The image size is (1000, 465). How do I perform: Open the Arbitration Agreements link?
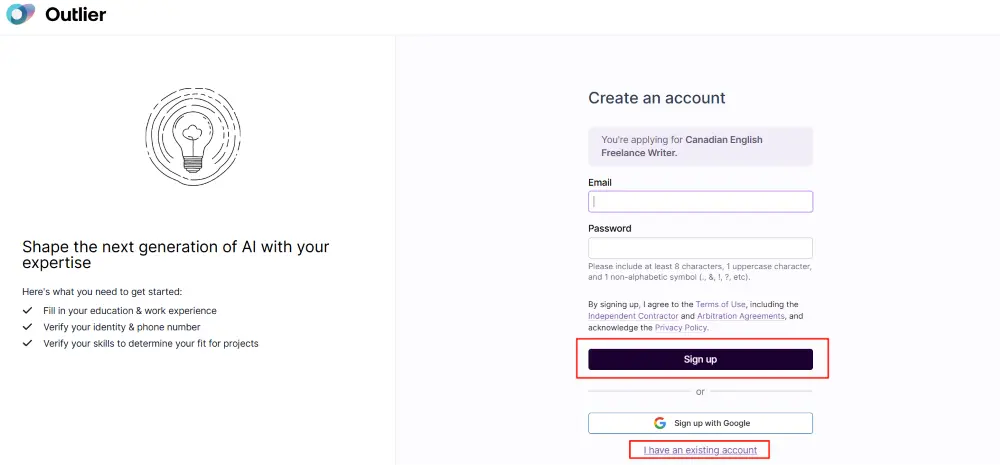pos(740,316)
